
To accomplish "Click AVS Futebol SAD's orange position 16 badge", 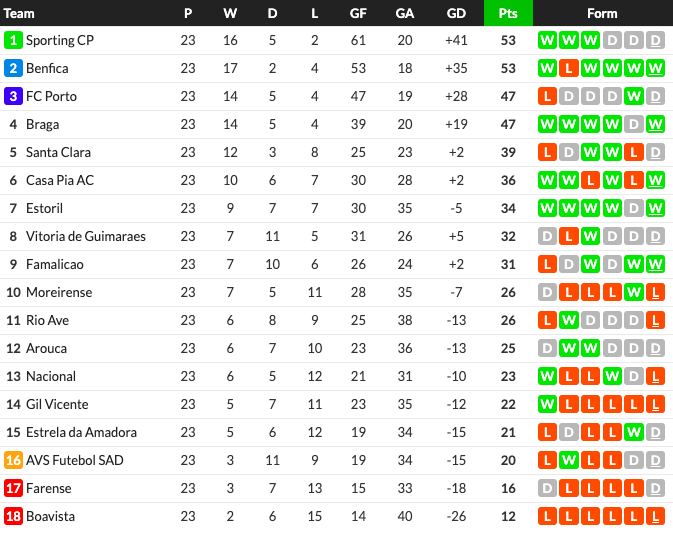I will point(13,460).
